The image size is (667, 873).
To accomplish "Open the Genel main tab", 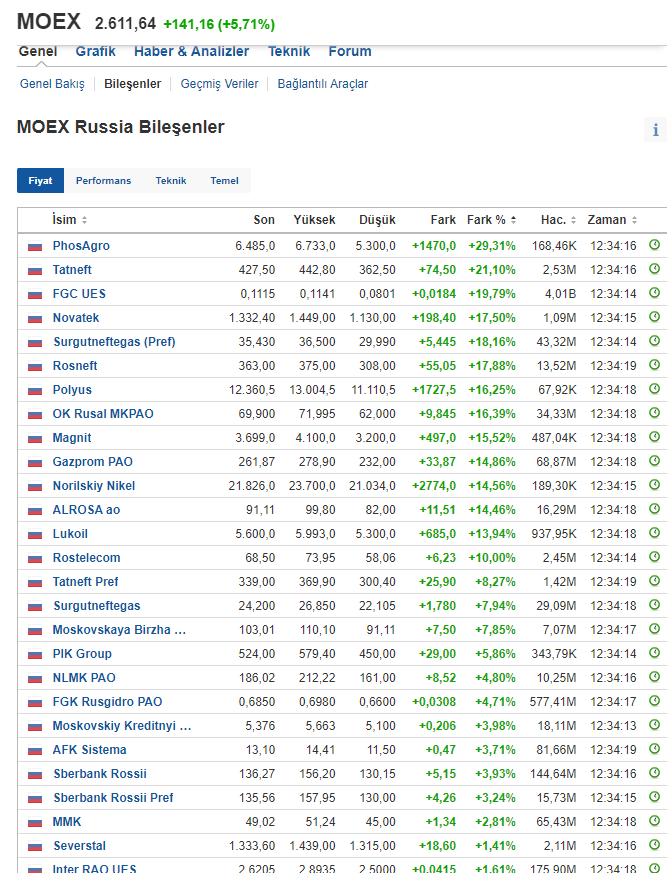I will [x=38, y=51].
